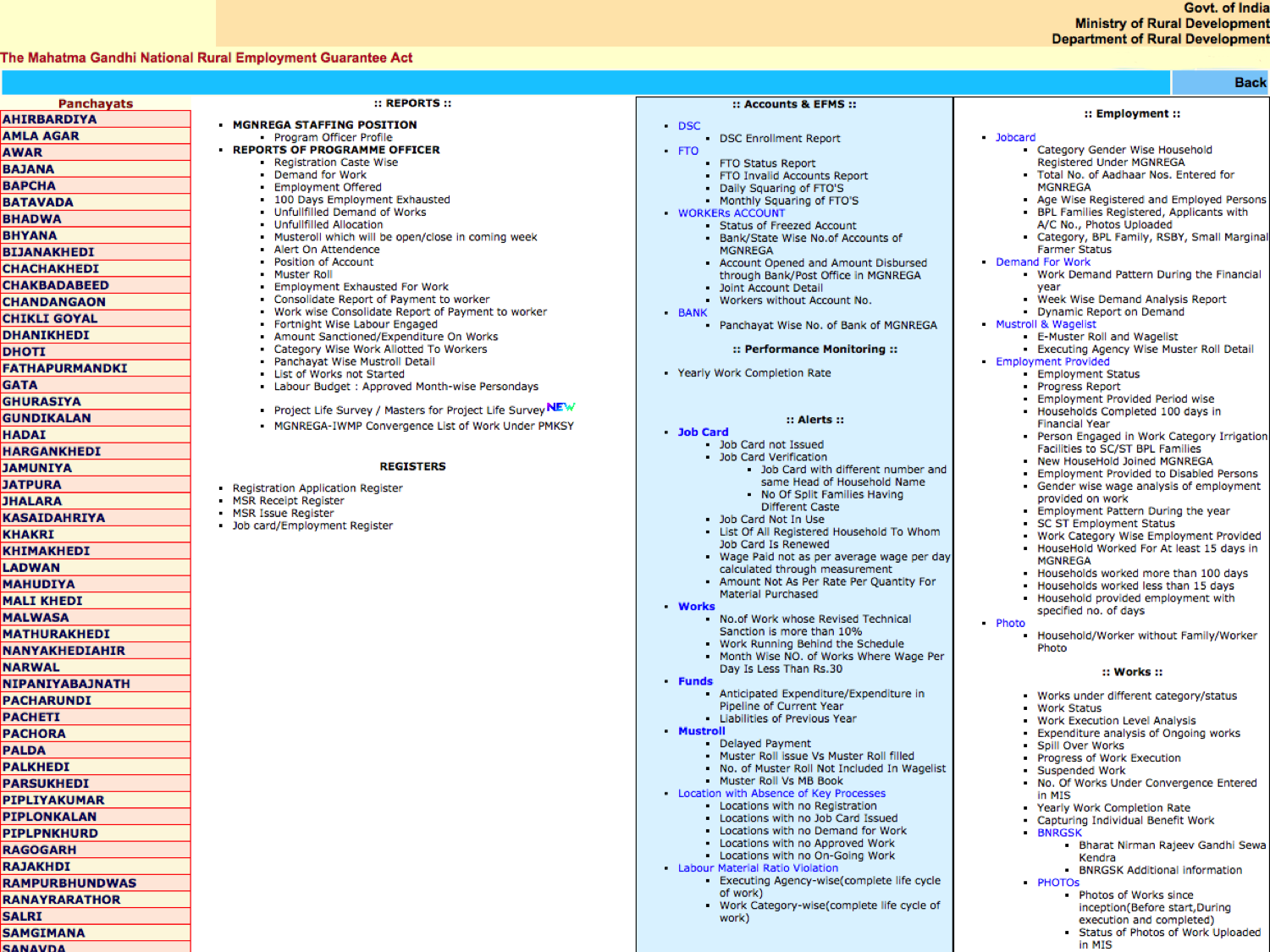Open Program Officer Profile report
This screenshot has height=952, width=1270.
333,137
